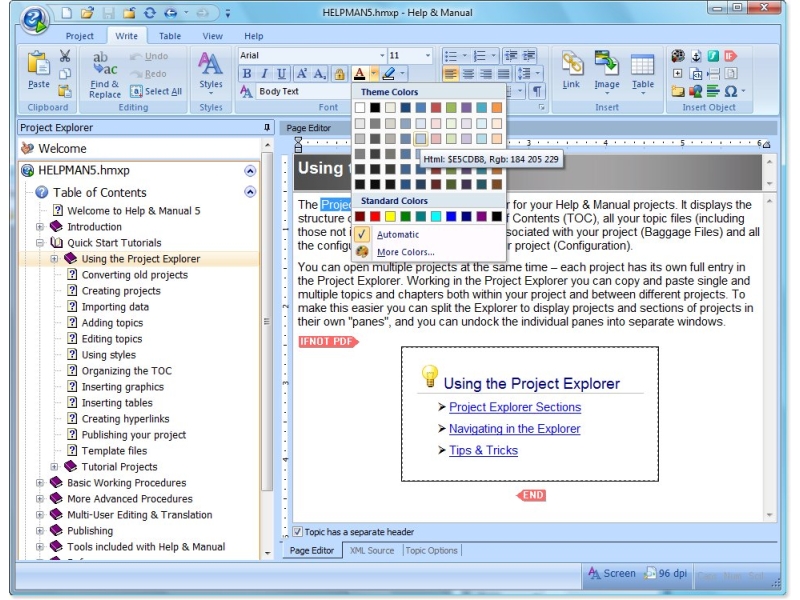Viewport: 800px width, 600px height.
Task: Insert special symbol Omega
Action: click(x=731, y=91)
